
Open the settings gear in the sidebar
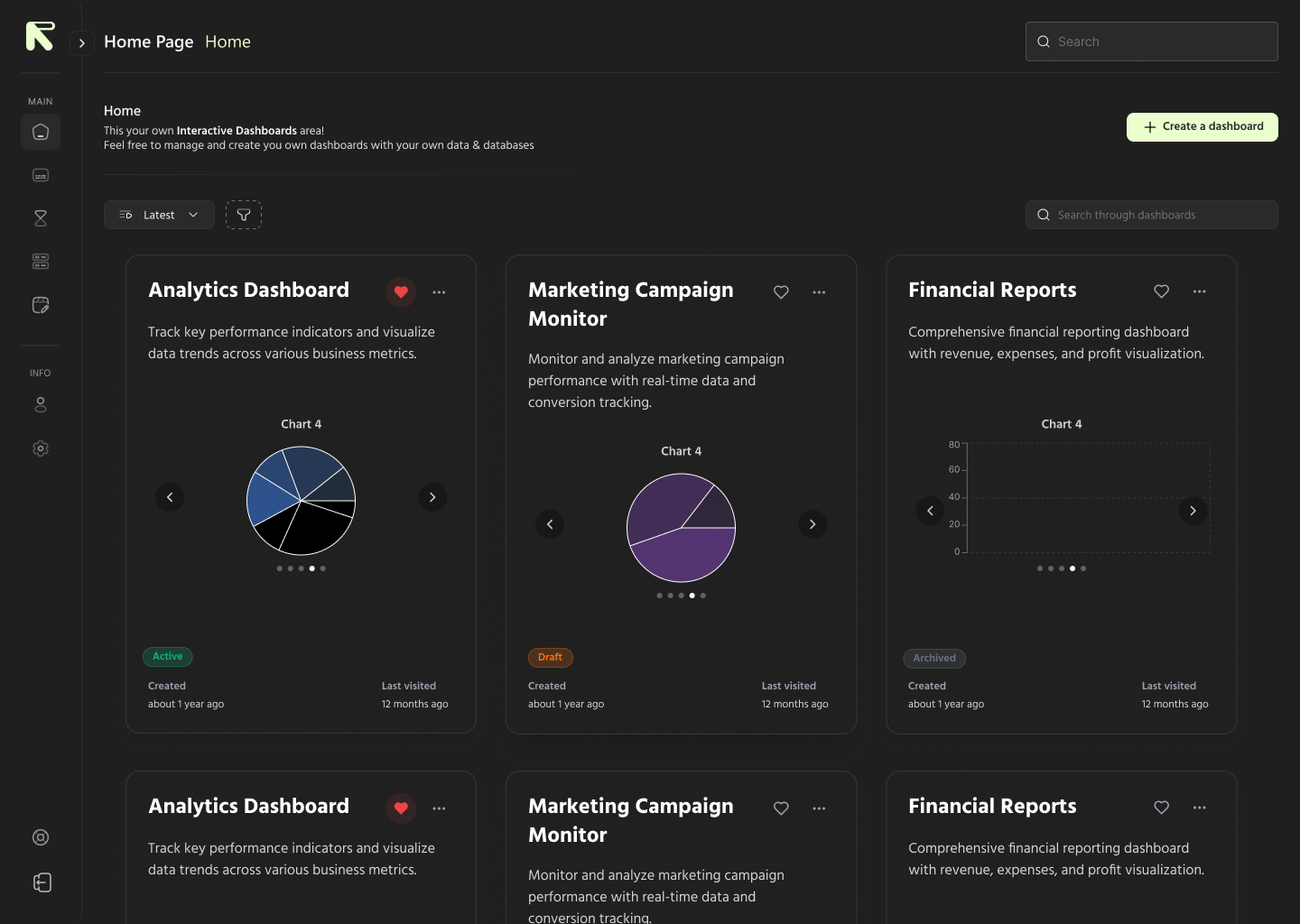tap(41, 448)
